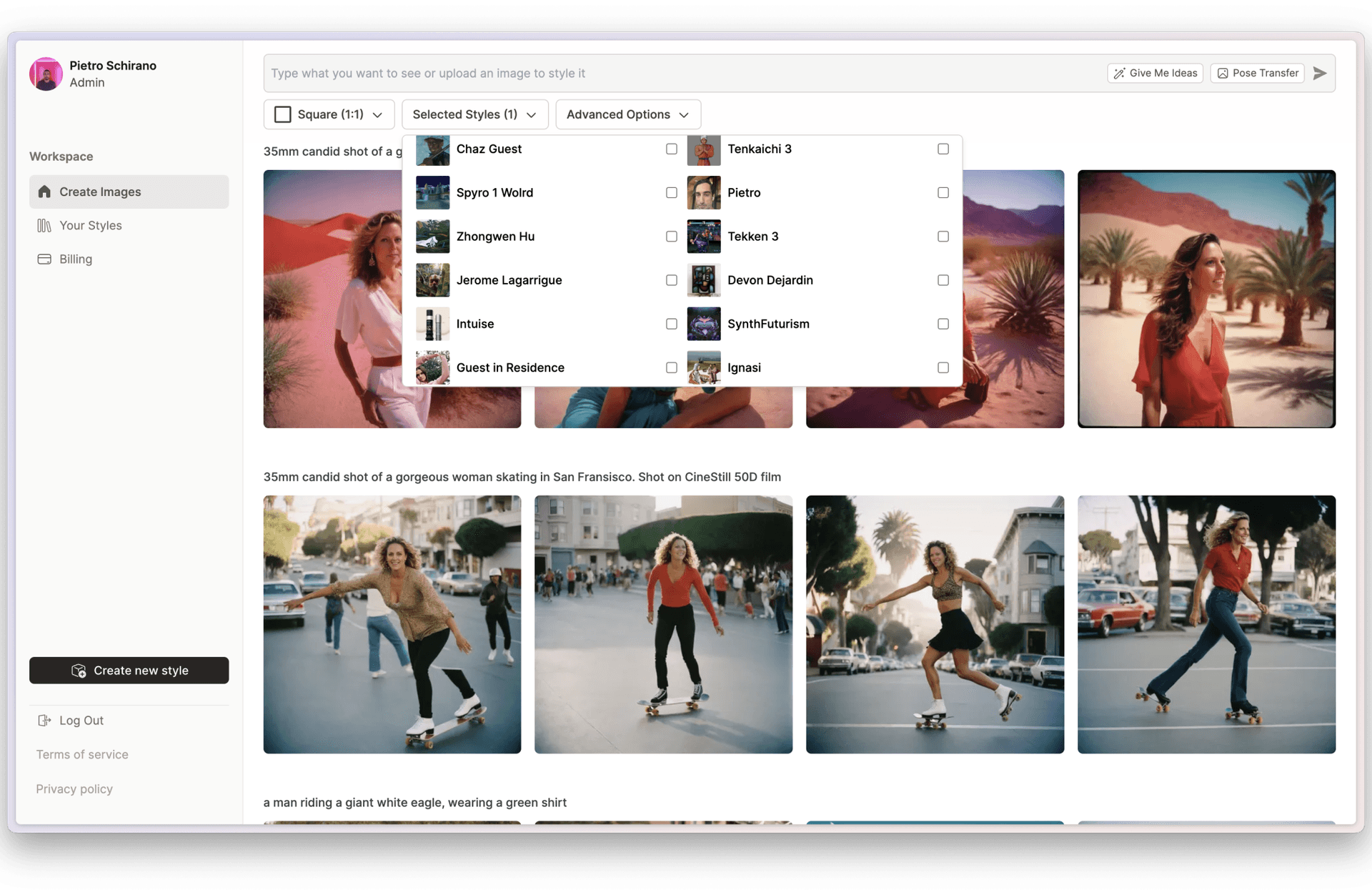The image size is (1372, 895).
Task: Click the Billing card icon
Action: (x=44, y=259)
